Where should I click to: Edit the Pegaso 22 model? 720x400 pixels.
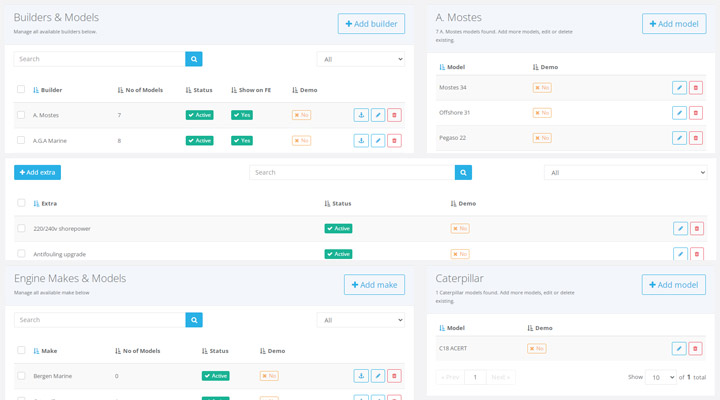pos(680,138)
